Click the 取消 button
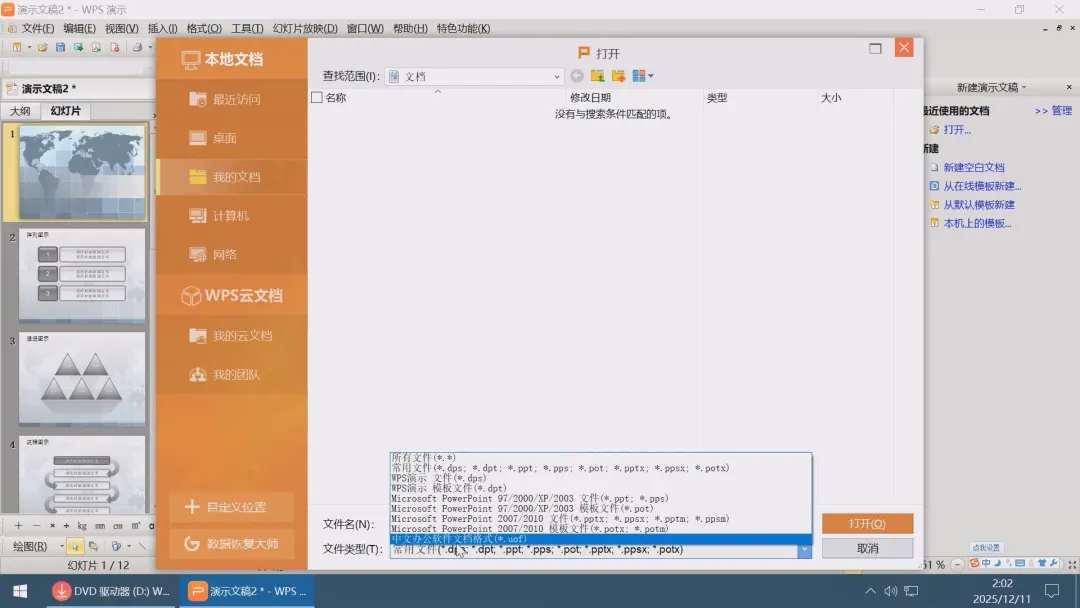 point(867,549)
